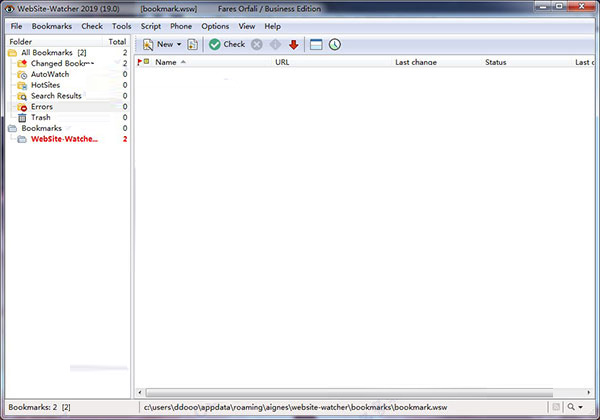
Task: Click the bookmark.wsw file path text
Action: [x=295, y=407]
